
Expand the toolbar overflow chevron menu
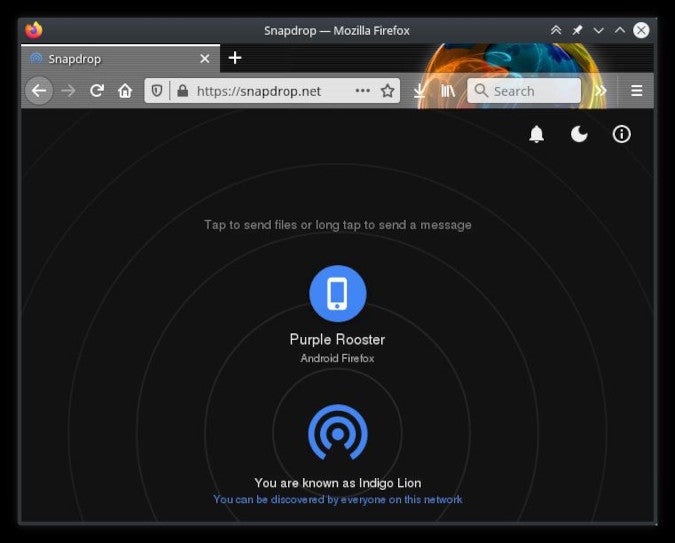(x=600, y=91)
